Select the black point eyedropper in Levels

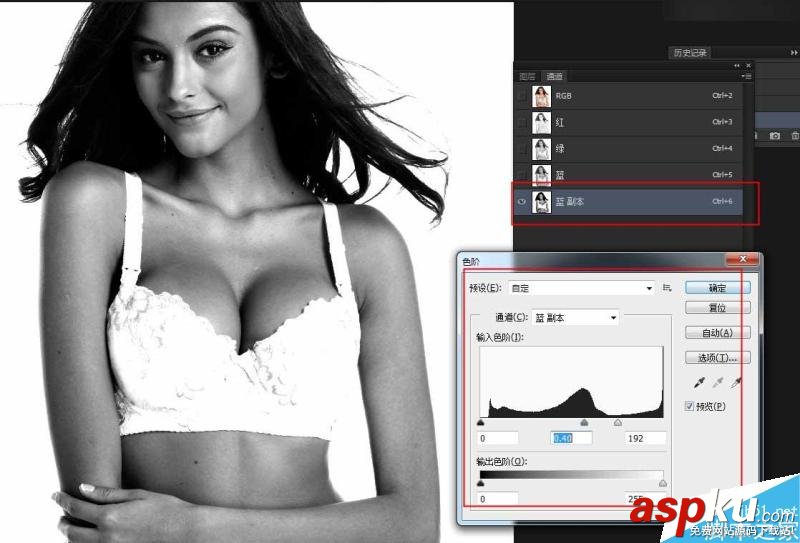700,382
